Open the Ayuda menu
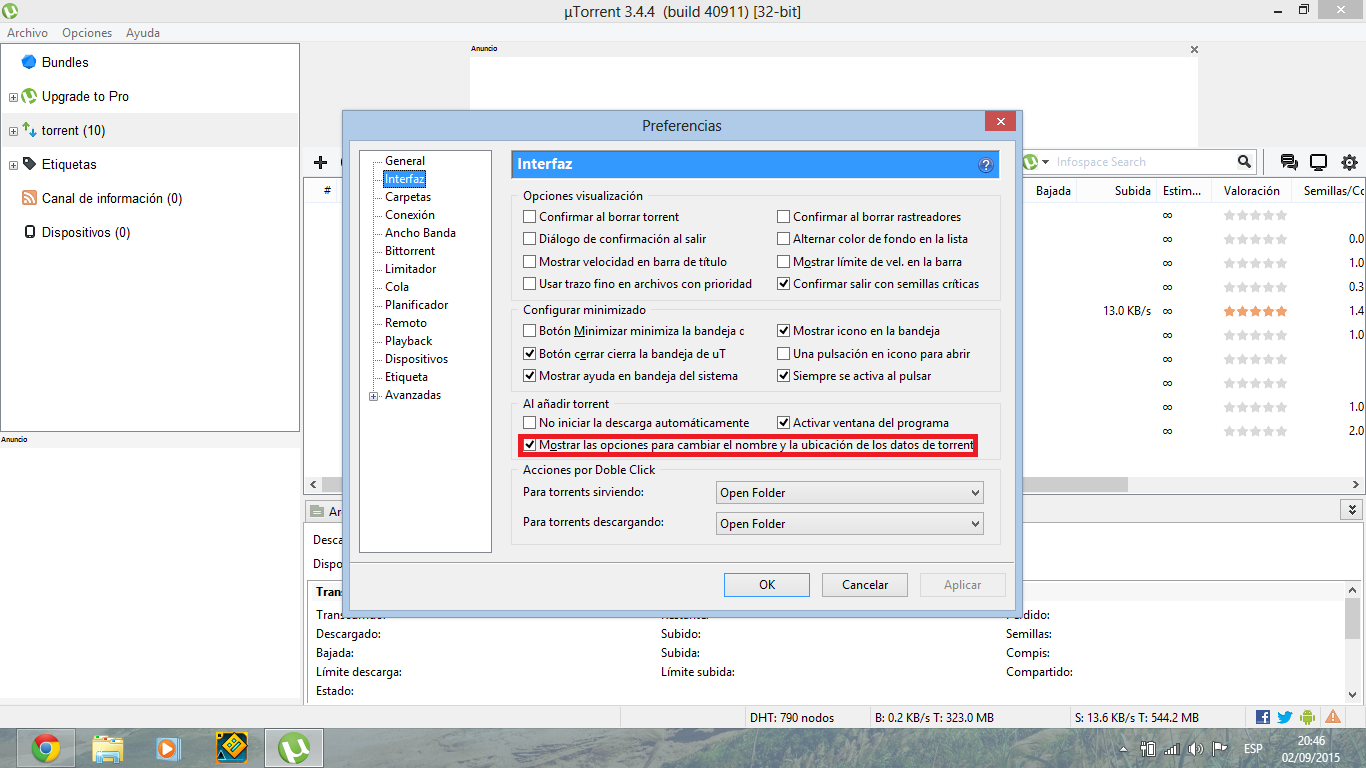1366x768 pixels. [143, 33]
